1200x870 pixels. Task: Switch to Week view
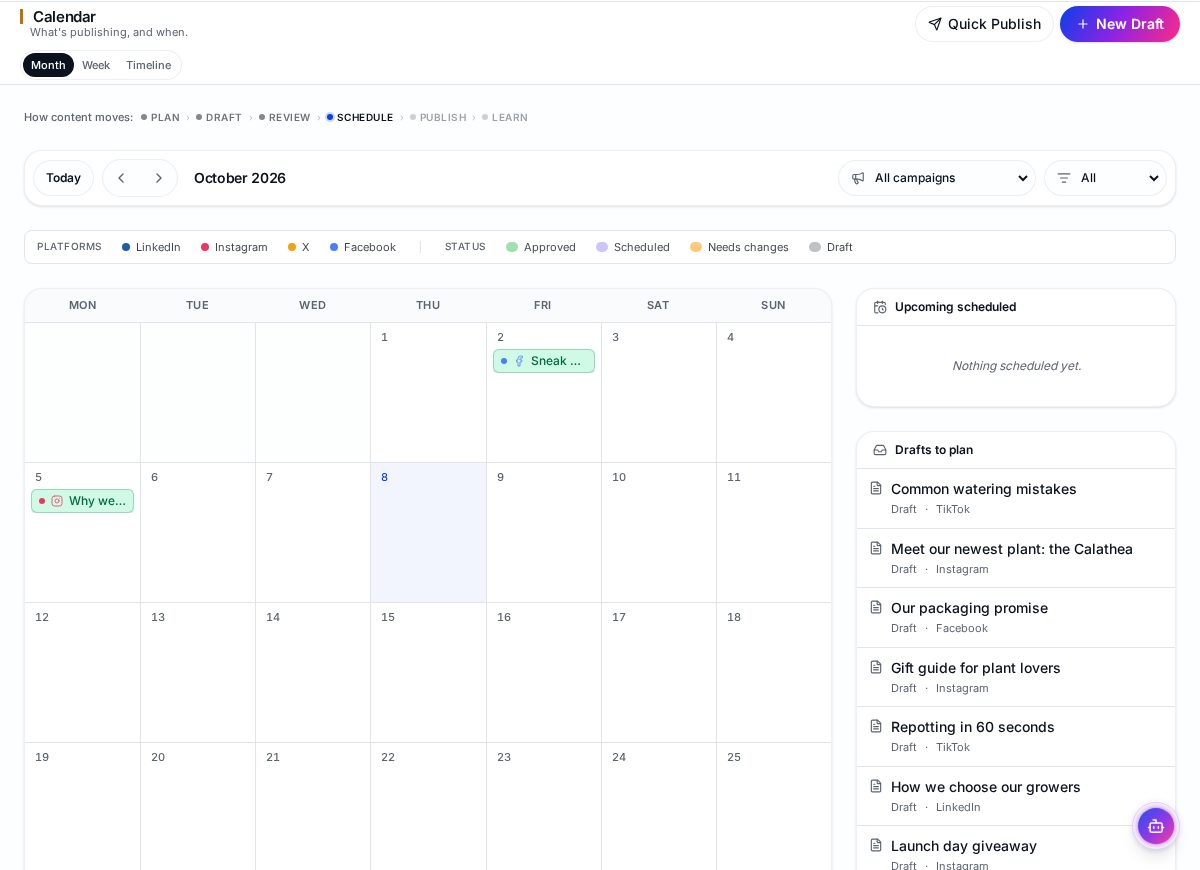[x=96, y=65]
